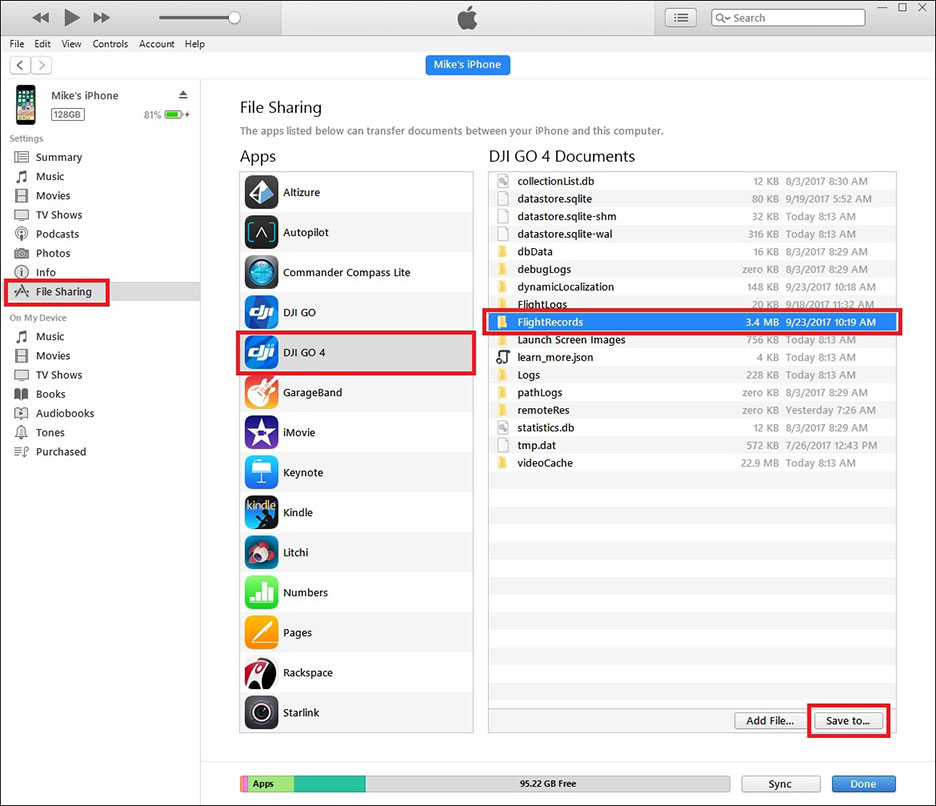Open Summary in Settings sidebar
This screenshot has height=806, width=936.
point(58,157)
